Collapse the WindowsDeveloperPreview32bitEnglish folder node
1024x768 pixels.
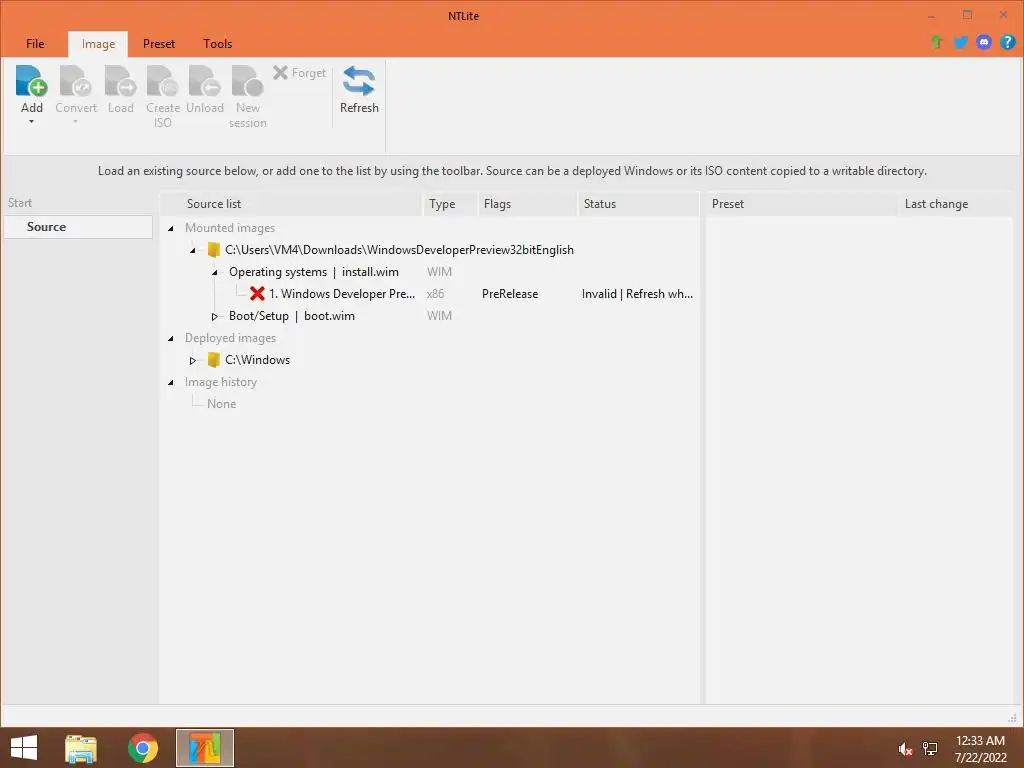[x=193, y=250]
